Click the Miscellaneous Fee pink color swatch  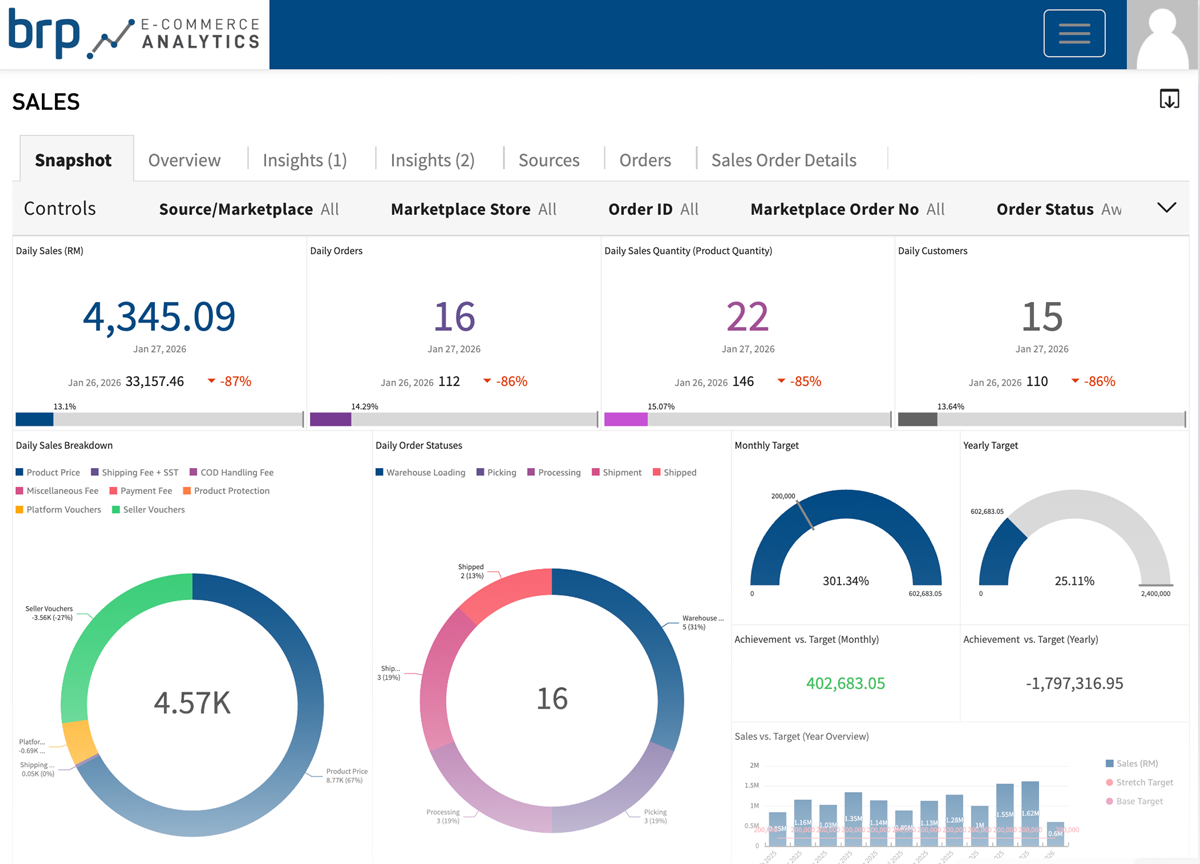pyautogui.click(x=18, y=490)
